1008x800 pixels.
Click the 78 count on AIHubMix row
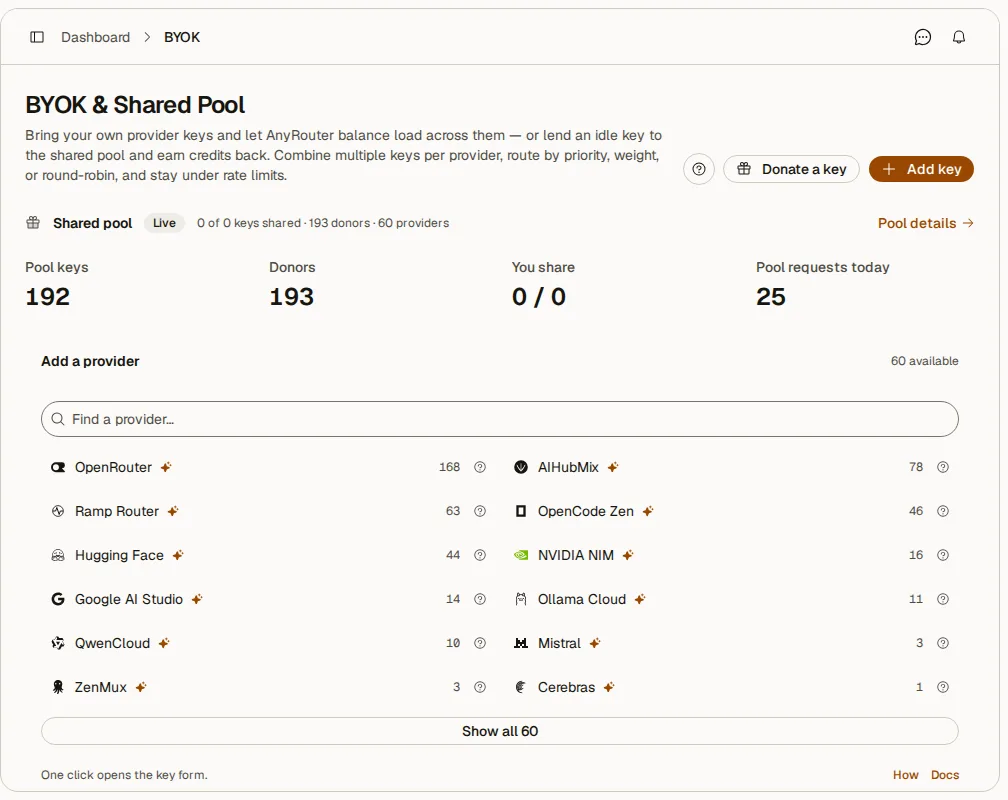pos(916,468)
